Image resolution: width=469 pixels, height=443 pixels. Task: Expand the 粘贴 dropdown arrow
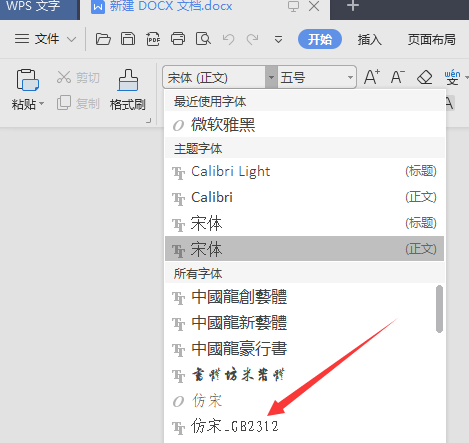42,104
